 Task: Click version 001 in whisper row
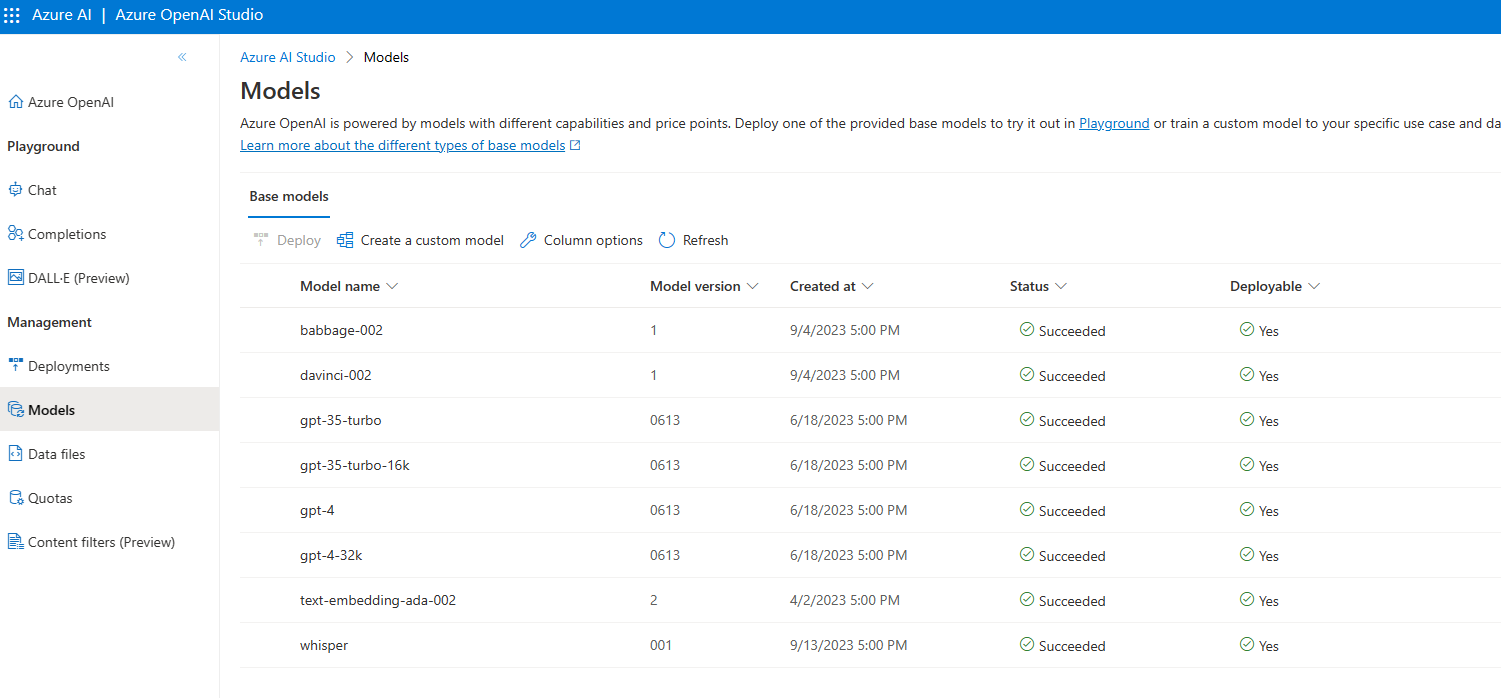(661, 645)
